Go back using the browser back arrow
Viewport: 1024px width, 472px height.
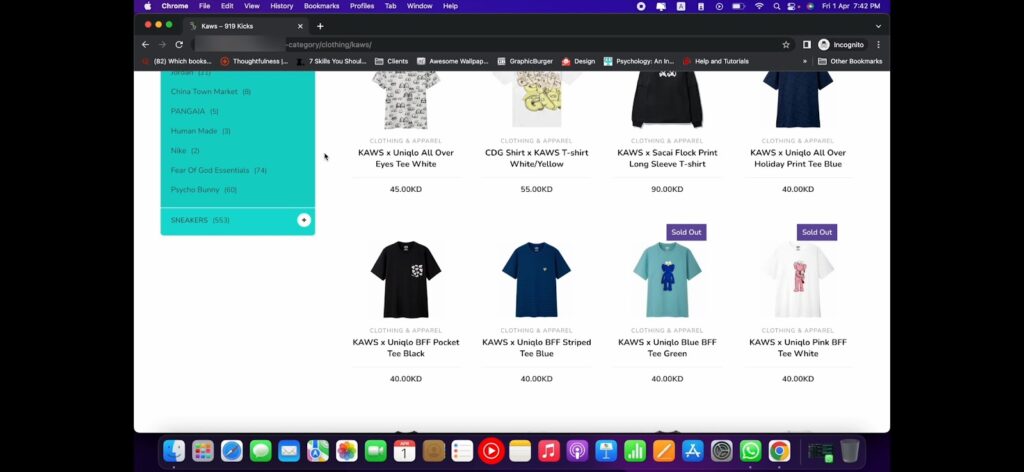[145, 44]
